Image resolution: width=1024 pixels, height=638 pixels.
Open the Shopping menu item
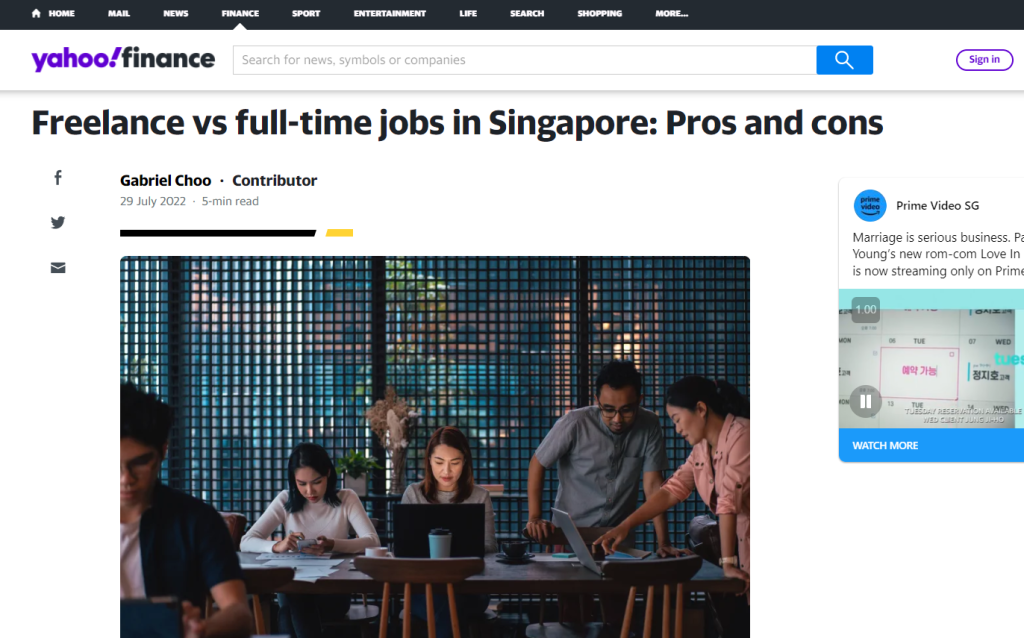pos(600,13)
